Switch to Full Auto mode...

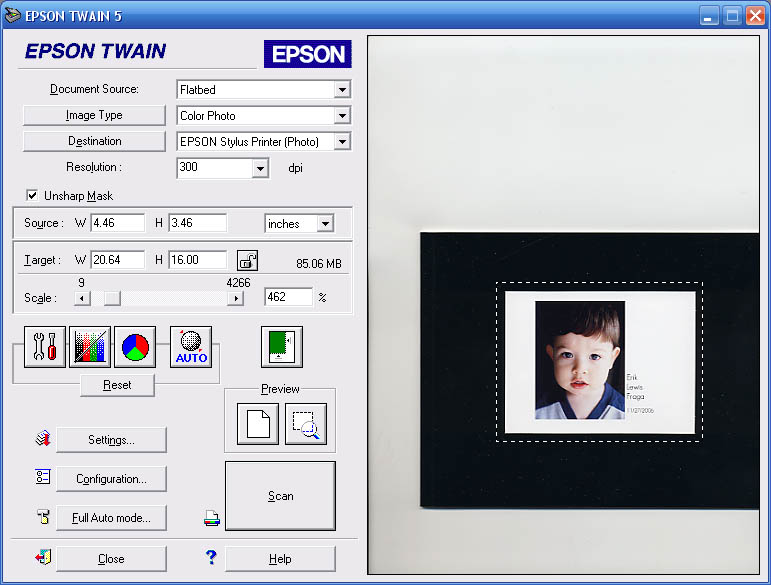coord(111,518)
